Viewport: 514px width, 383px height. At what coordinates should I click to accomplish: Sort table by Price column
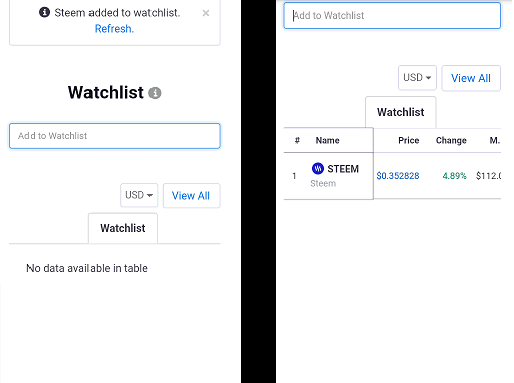point(408,140)
